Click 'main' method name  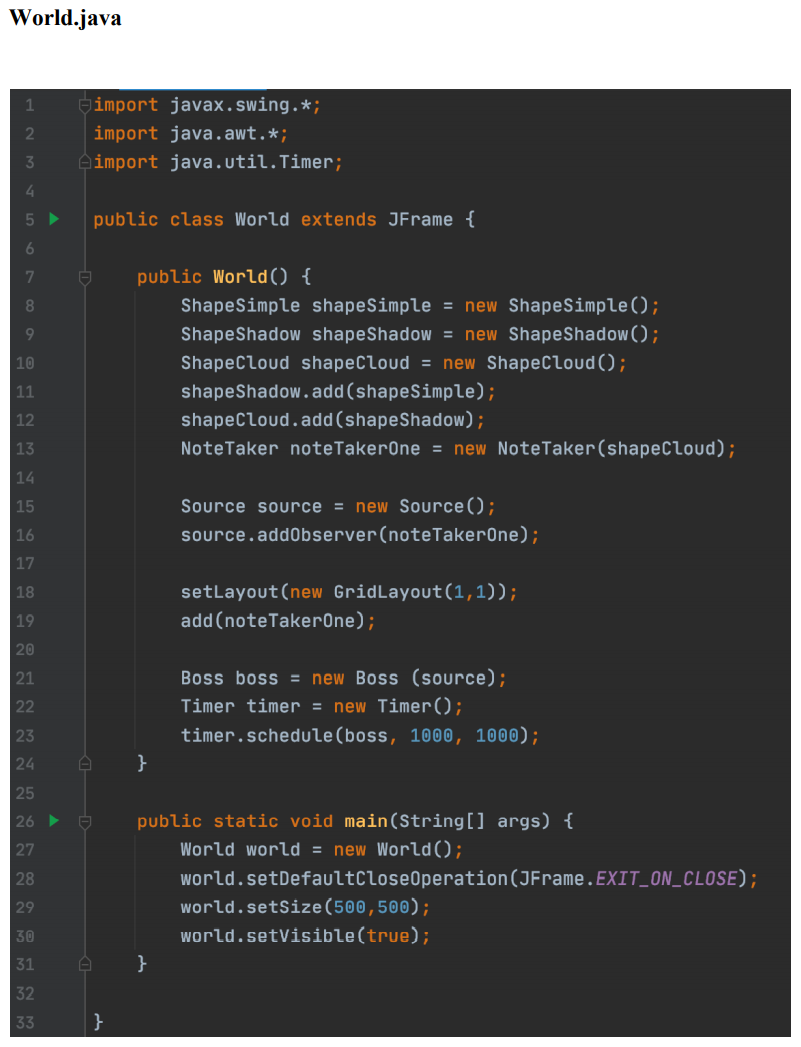pos(366,821)
